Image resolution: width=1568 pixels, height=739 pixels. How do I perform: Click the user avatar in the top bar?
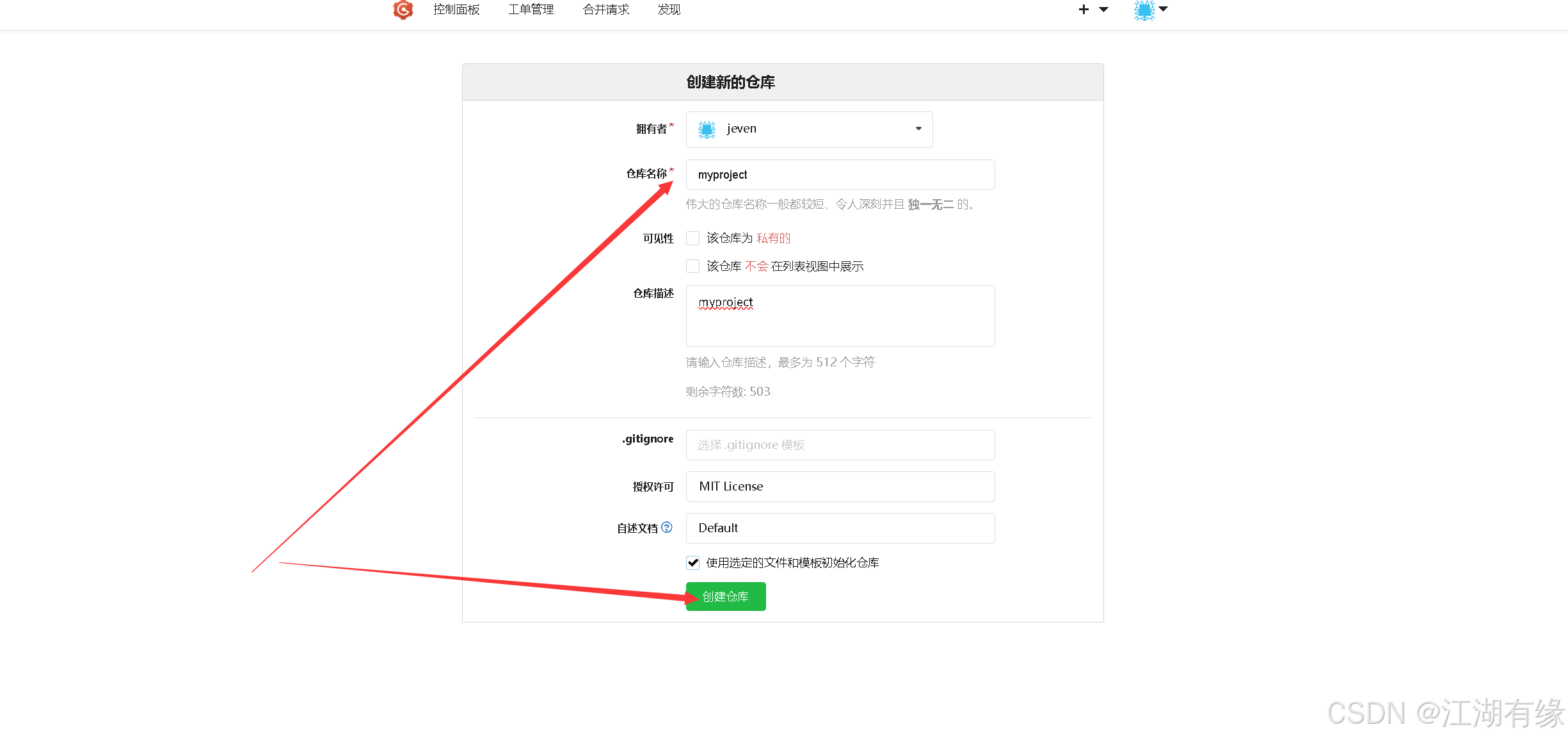[1143, 10]
